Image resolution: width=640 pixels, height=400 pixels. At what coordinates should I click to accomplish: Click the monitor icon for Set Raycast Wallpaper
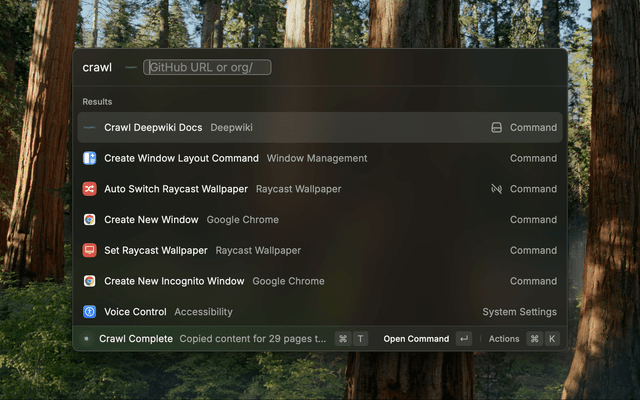coord(89,250)
